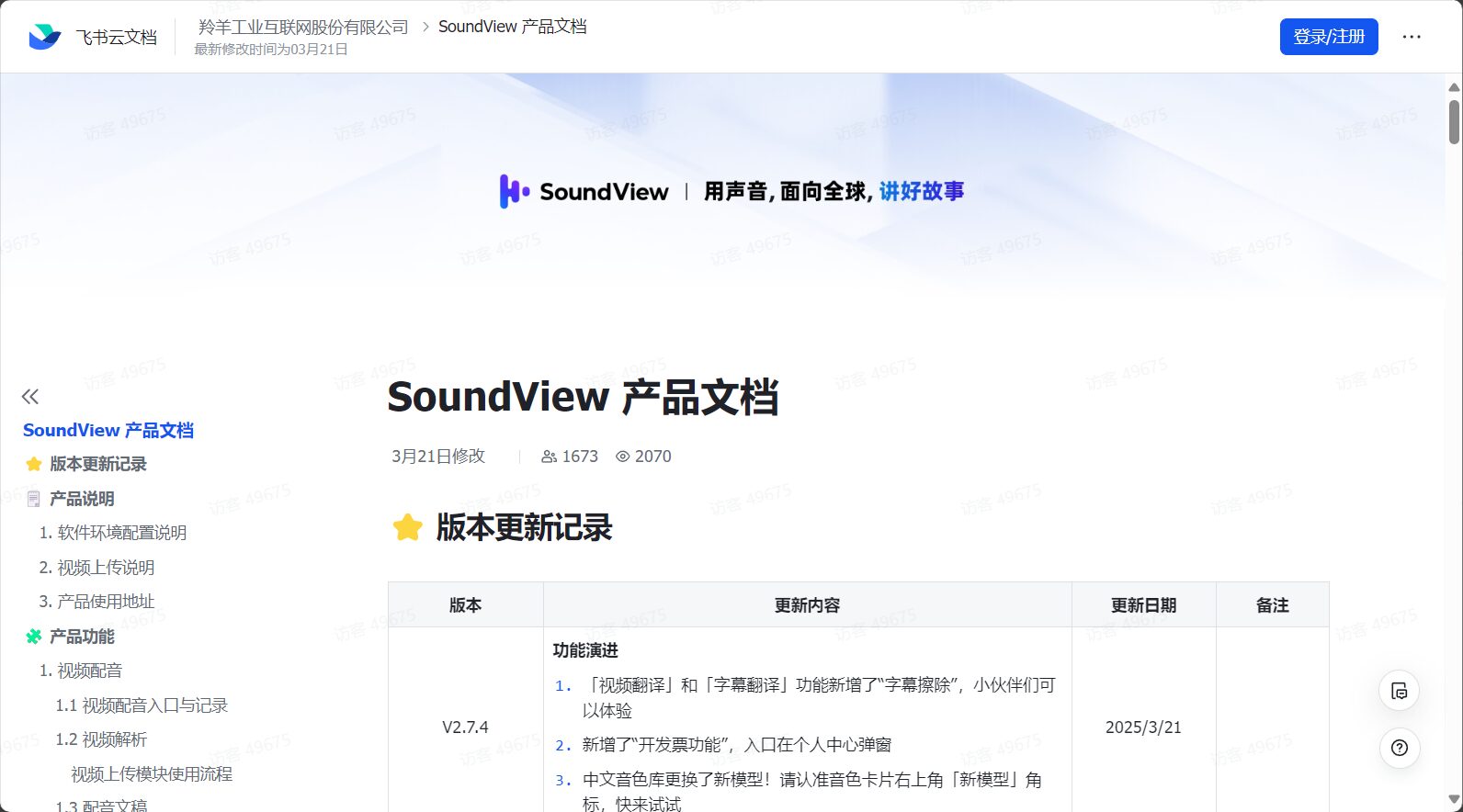Viewport: 1463px width, 812px height.
Task: Click the star icon beside 版本更新记录 in the sidebar
Action: click(x=34, y=464)
